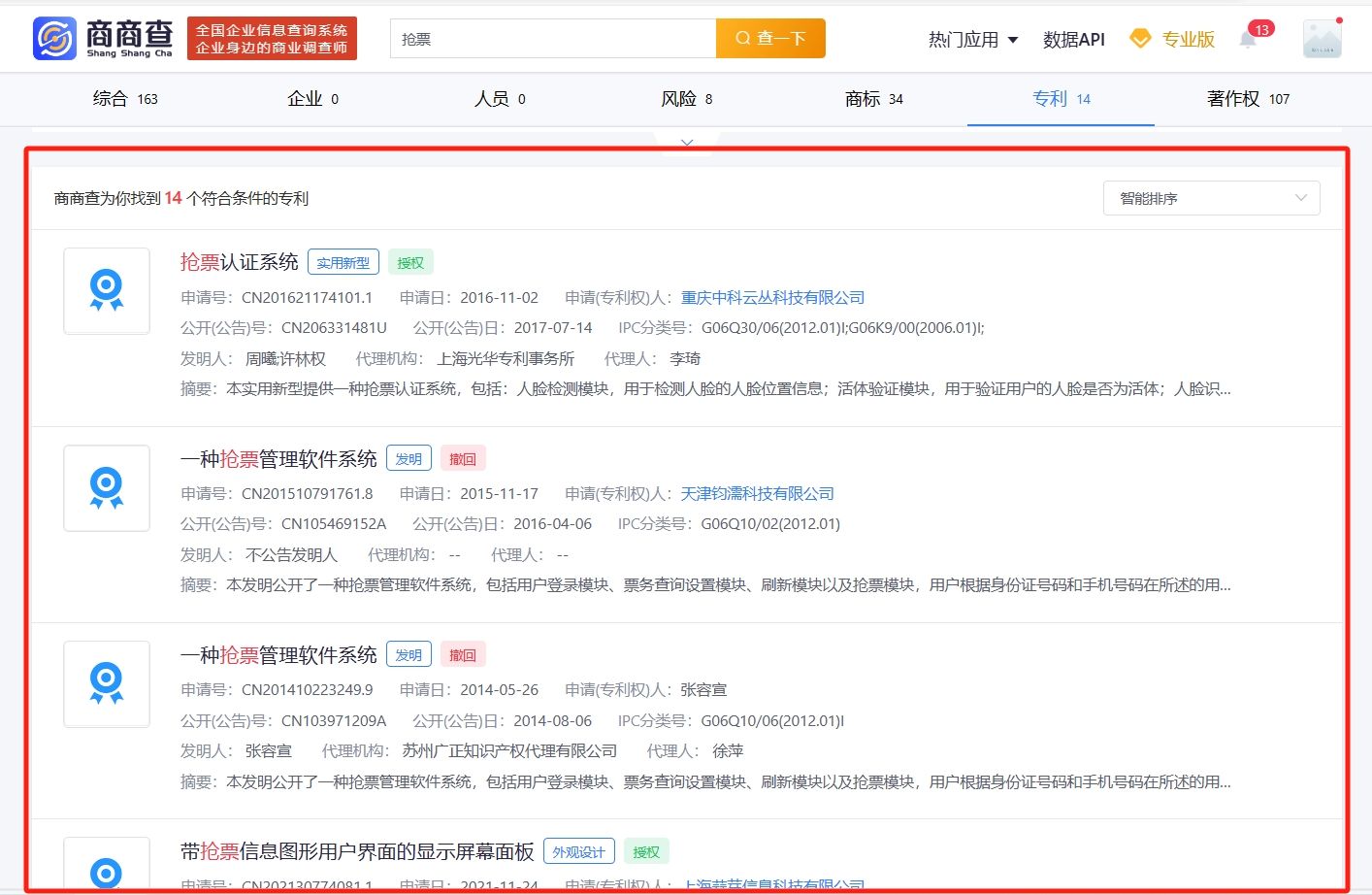The image size is (1372, 895).
Task: Click publication number CN206331481U
Action: pyautogui.click(x=334, y=327)
